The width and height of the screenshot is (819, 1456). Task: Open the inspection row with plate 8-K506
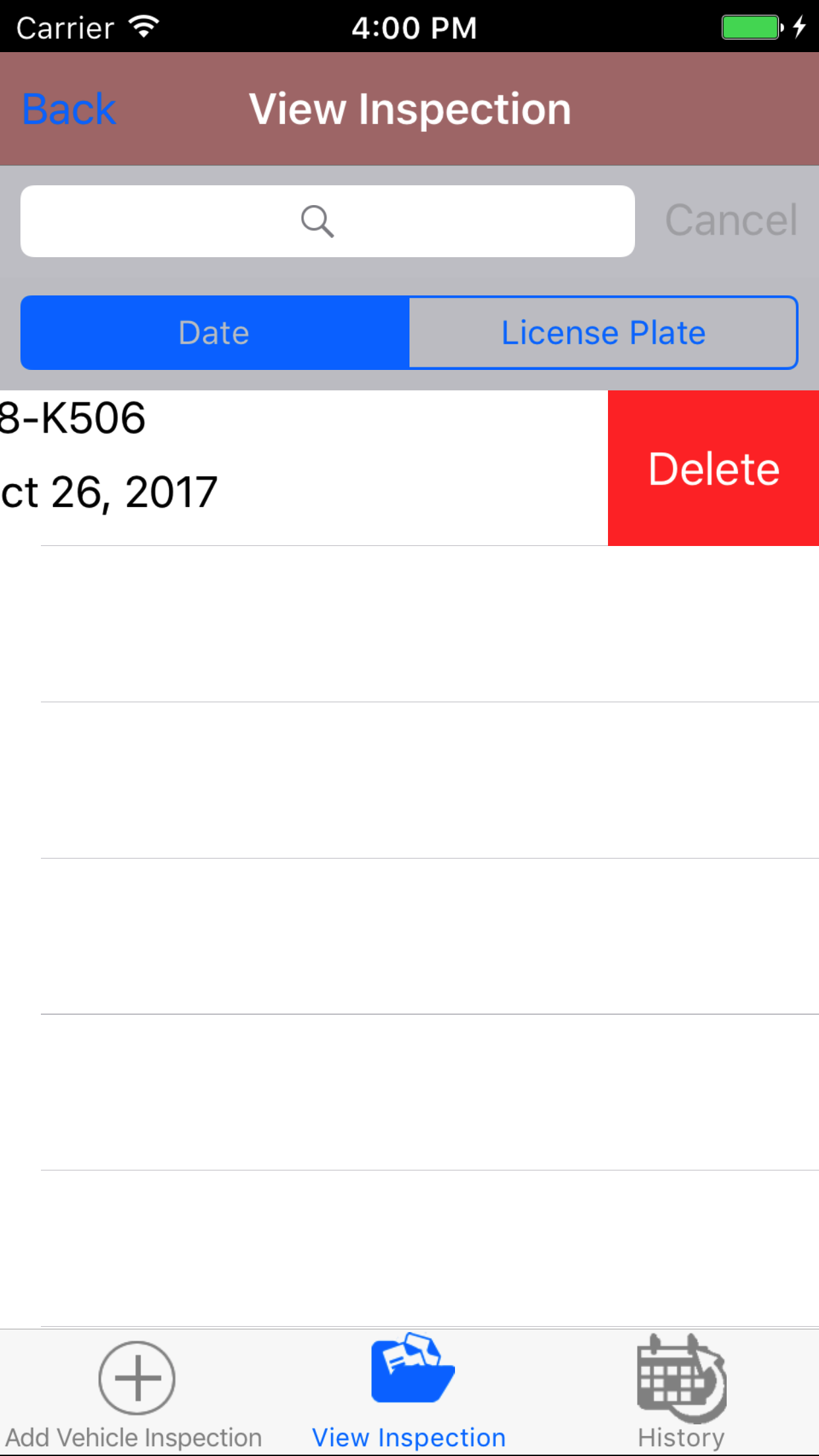pyautogui.click(x=304, y=468)
